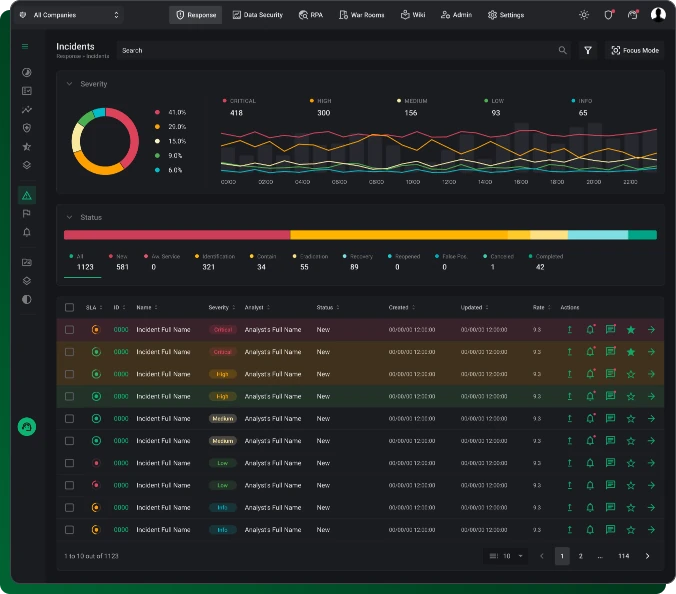The image size is (676, 594).
Task: Switch to the Admin tab
Action: (x=457, y=15)
